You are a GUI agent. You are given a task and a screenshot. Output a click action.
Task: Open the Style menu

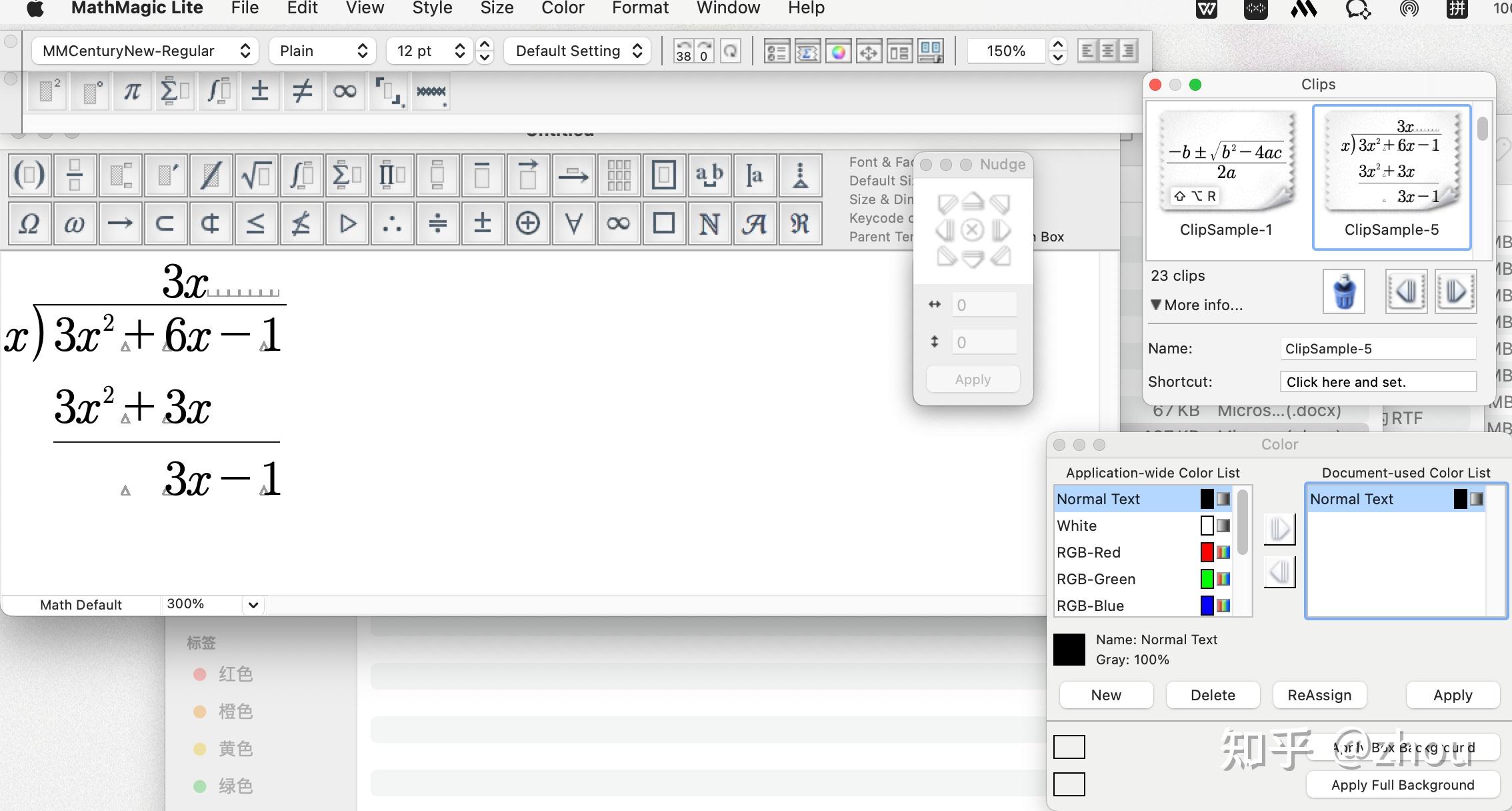432,8
